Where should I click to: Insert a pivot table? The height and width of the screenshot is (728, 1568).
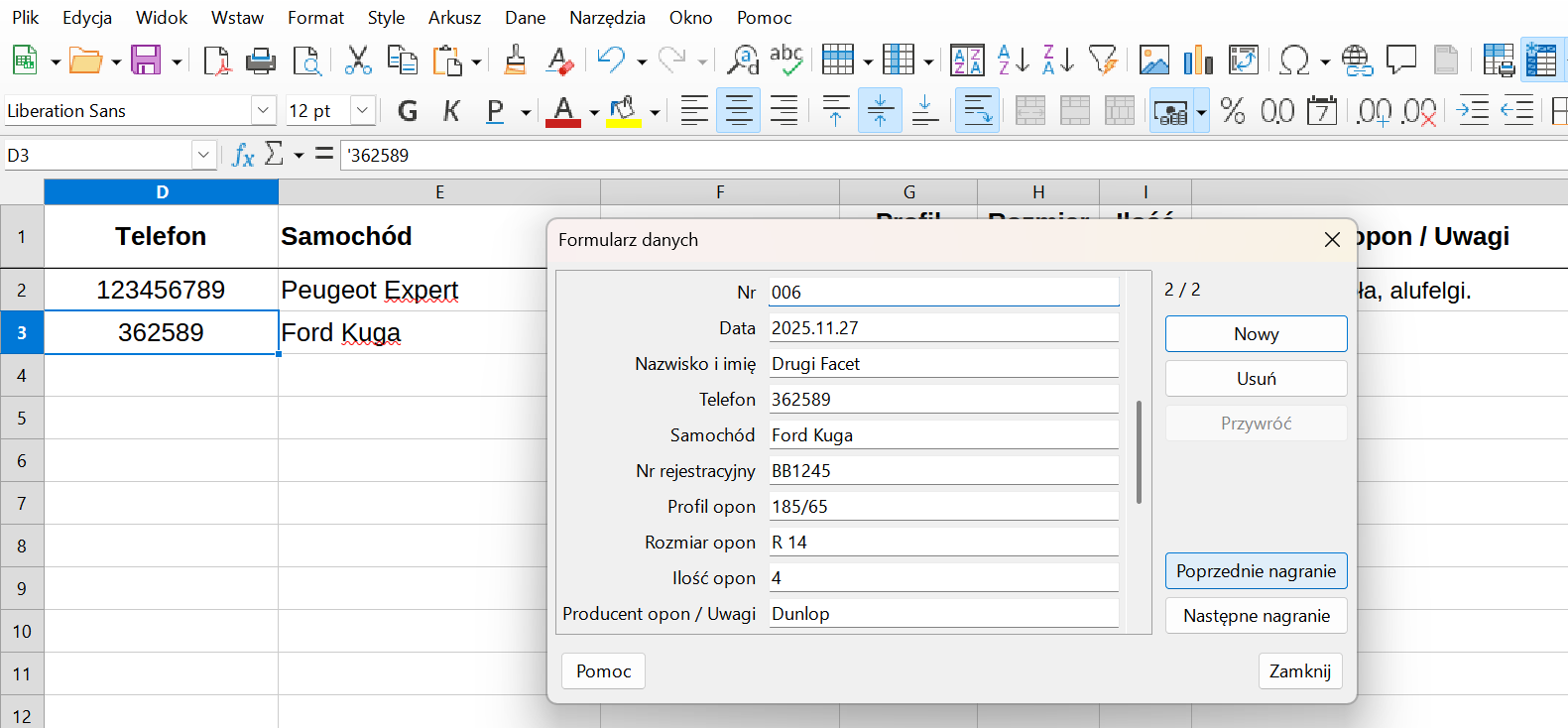1244,61
